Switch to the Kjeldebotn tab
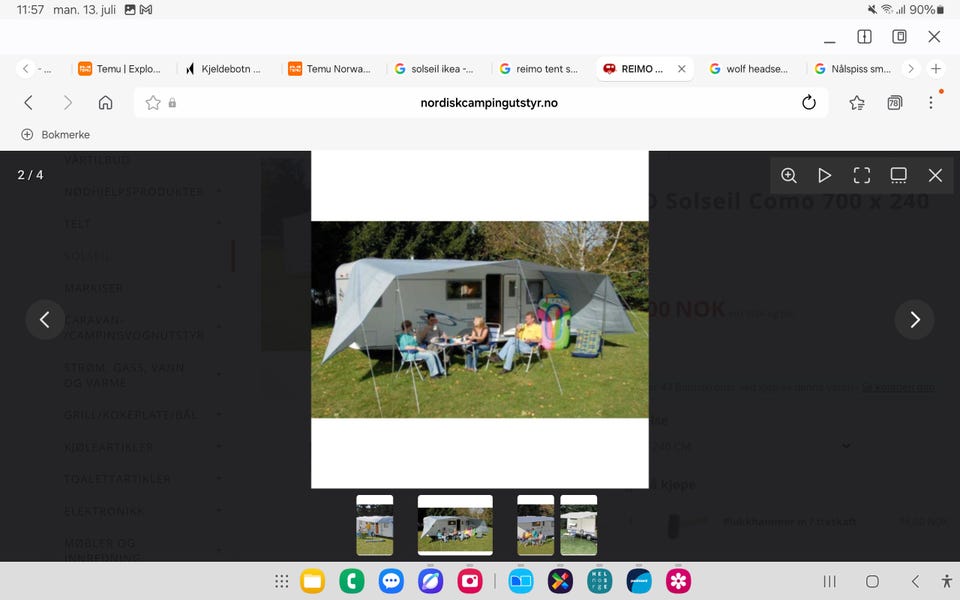960x600 pixels. tap(224, 69)
